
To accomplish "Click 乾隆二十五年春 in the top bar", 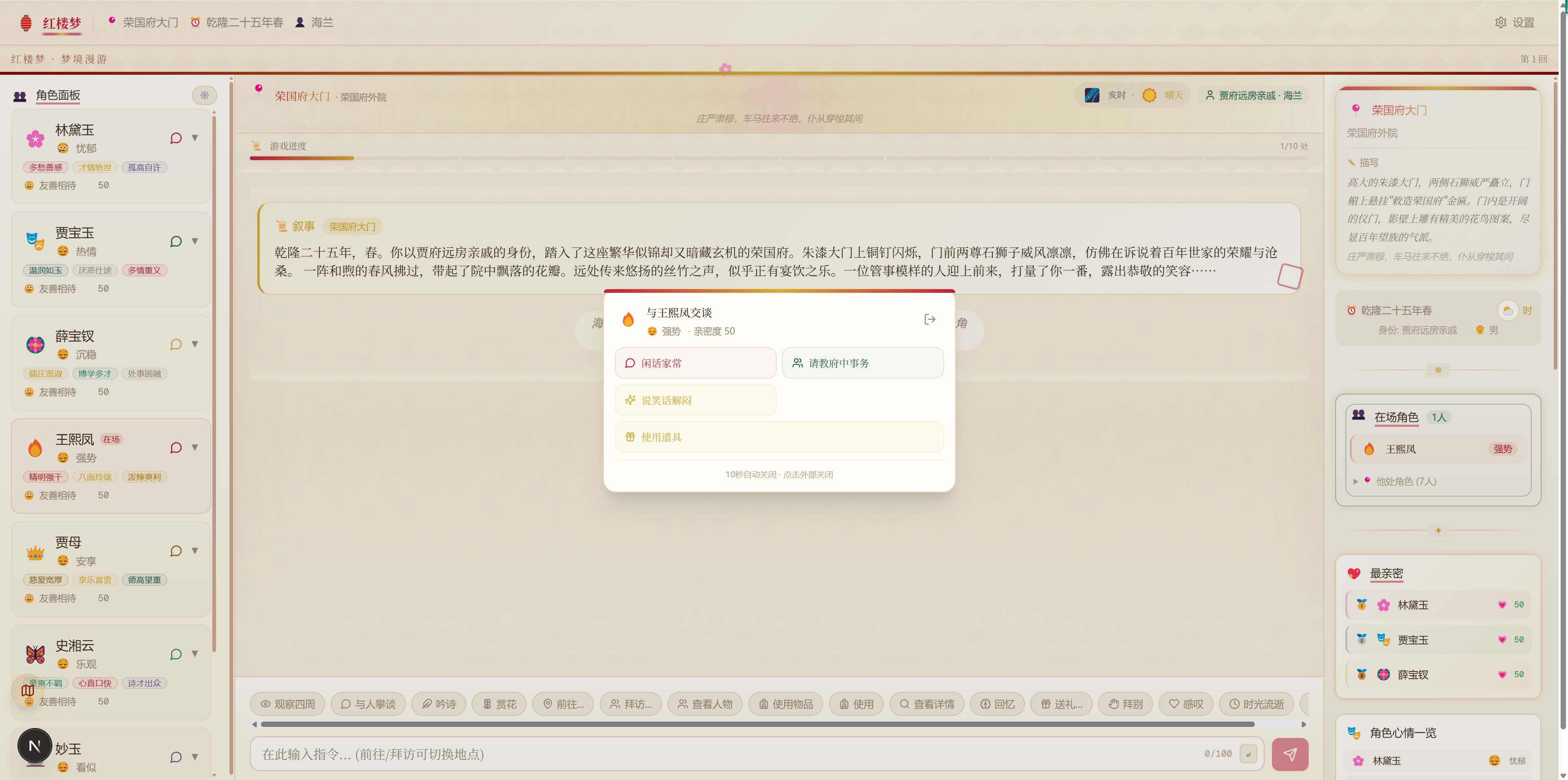I will [x=244, y=22].
